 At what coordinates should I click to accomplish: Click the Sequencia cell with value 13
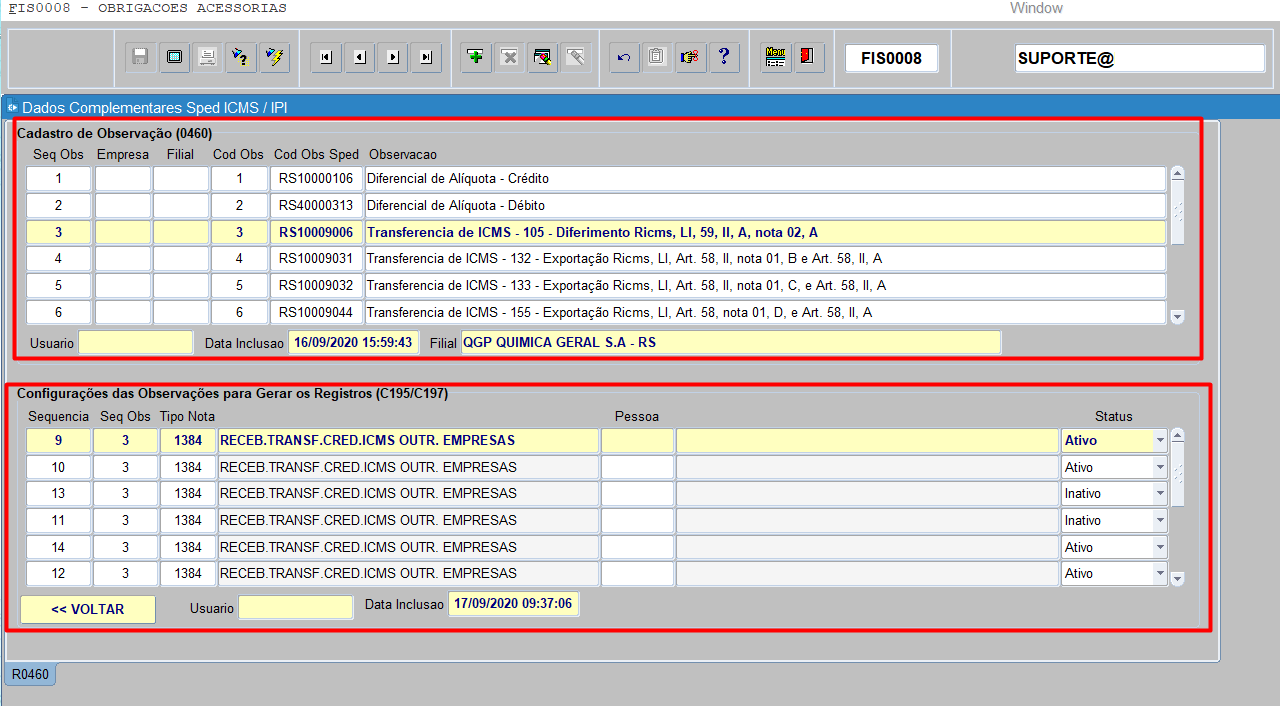click(x=58, y=494)
